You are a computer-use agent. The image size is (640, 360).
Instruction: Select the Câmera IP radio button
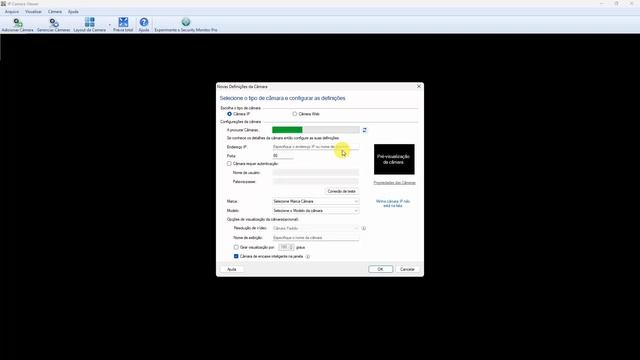pyautogui.click(x=229, y=114)
